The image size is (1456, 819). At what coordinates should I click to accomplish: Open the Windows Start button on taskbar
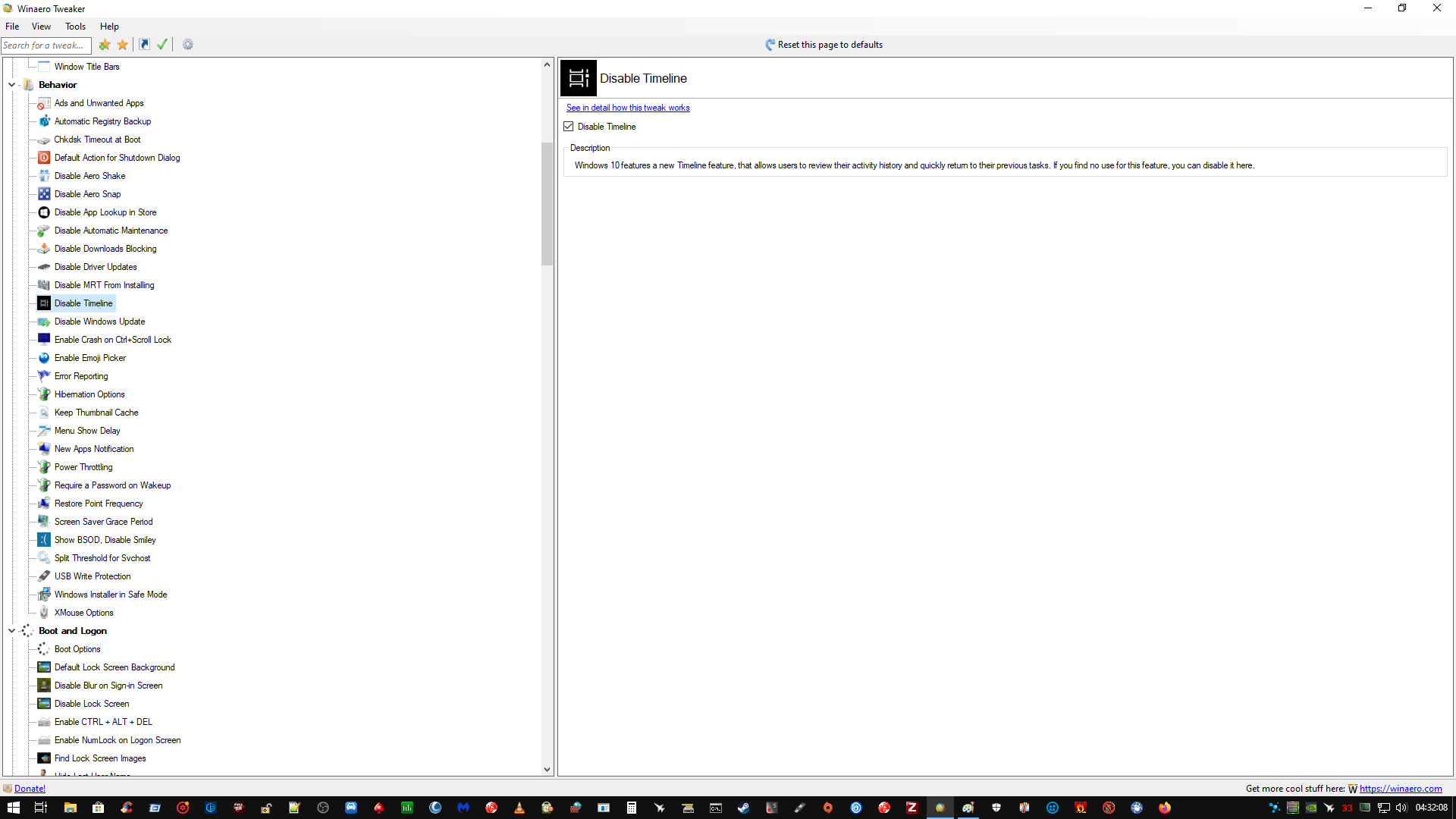pos(13,808)
